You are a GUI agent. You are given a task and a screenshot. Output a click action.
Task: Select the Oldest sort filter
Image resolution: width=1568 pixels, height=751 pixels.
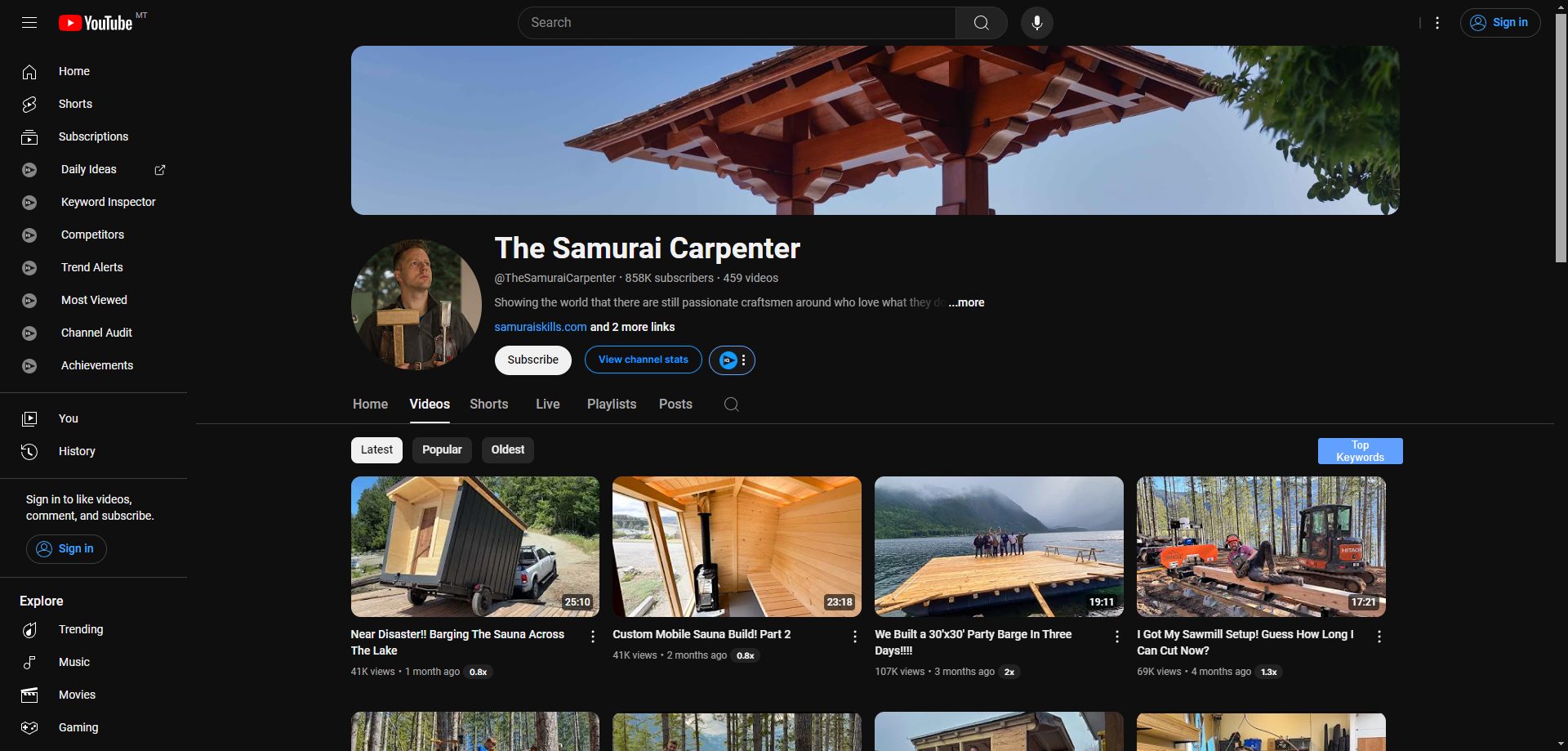coord(507,450)
